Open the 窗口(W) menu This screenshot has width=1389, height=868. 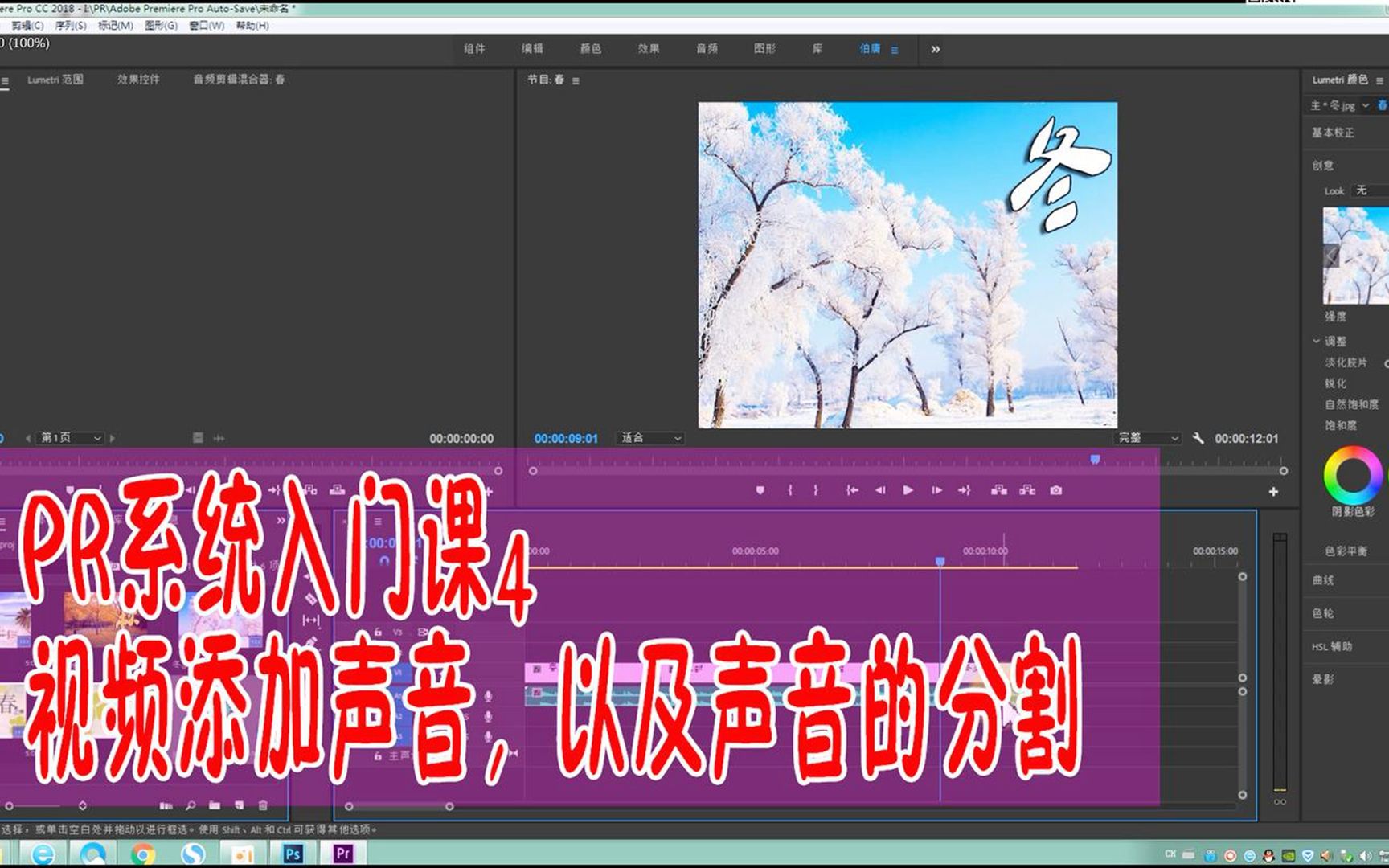[x=207, y=26]
